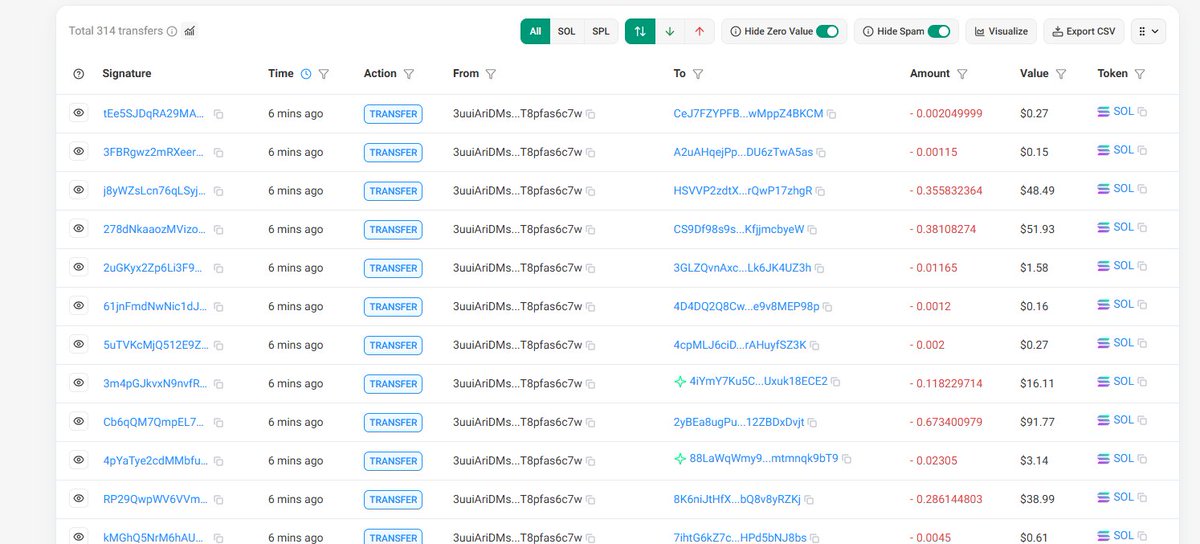Copy signature 278dNkaaozMVizo
The width and height of the screenshot is (1200, 544).
coord(218,230)
